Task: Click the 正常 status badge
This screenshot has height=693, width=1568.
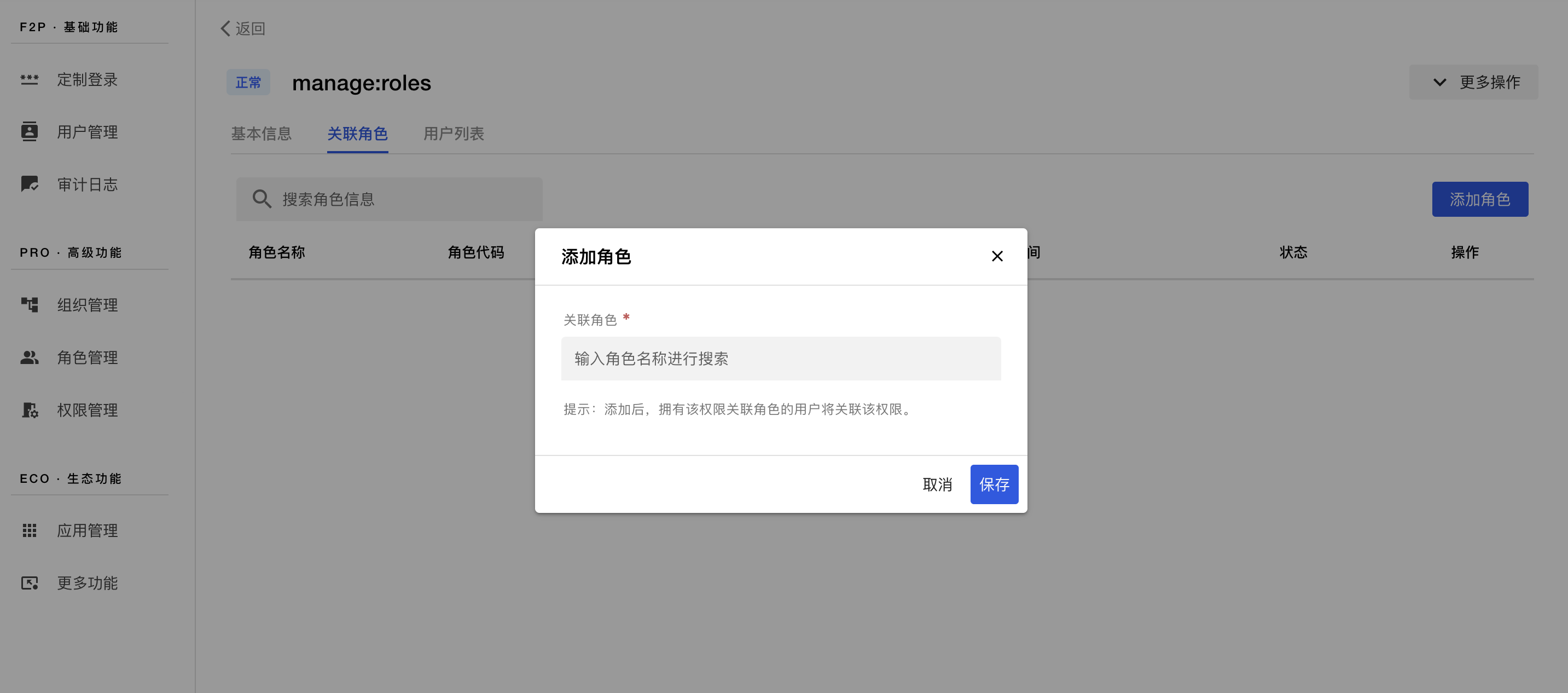Action: [x=248, y=82]
